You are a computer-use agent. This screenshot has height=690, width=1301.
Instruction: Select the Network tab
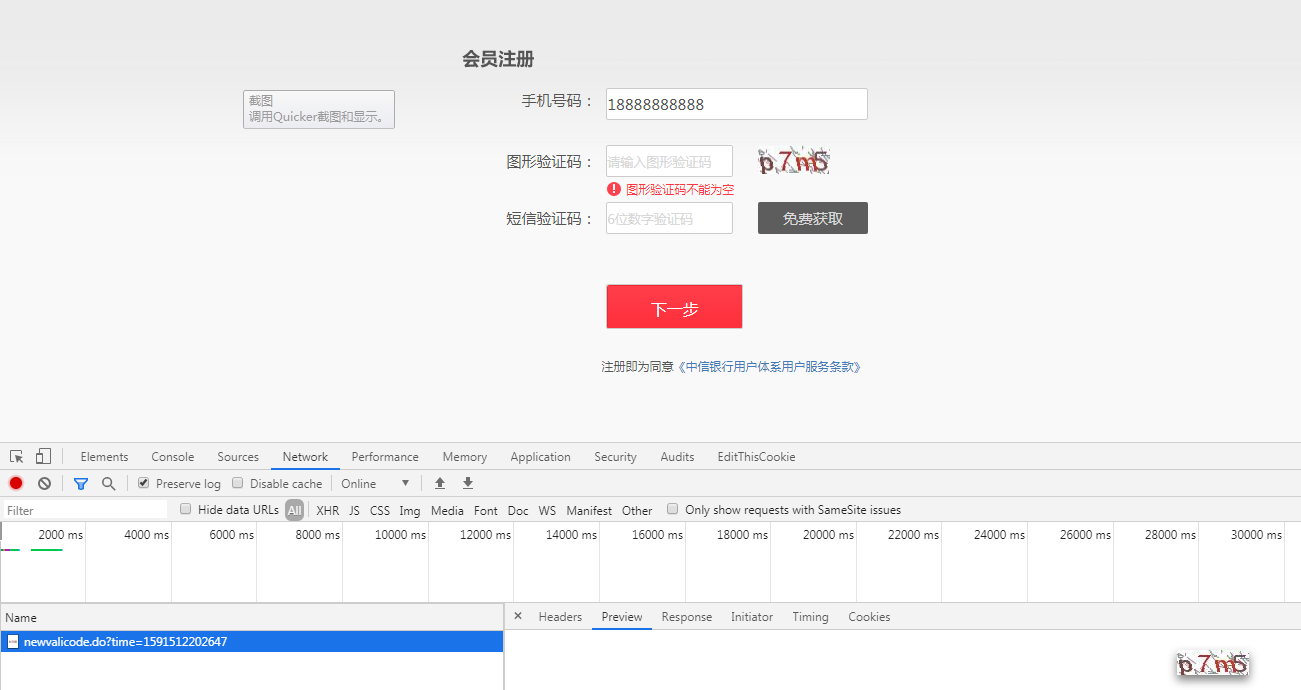[305, 457]
